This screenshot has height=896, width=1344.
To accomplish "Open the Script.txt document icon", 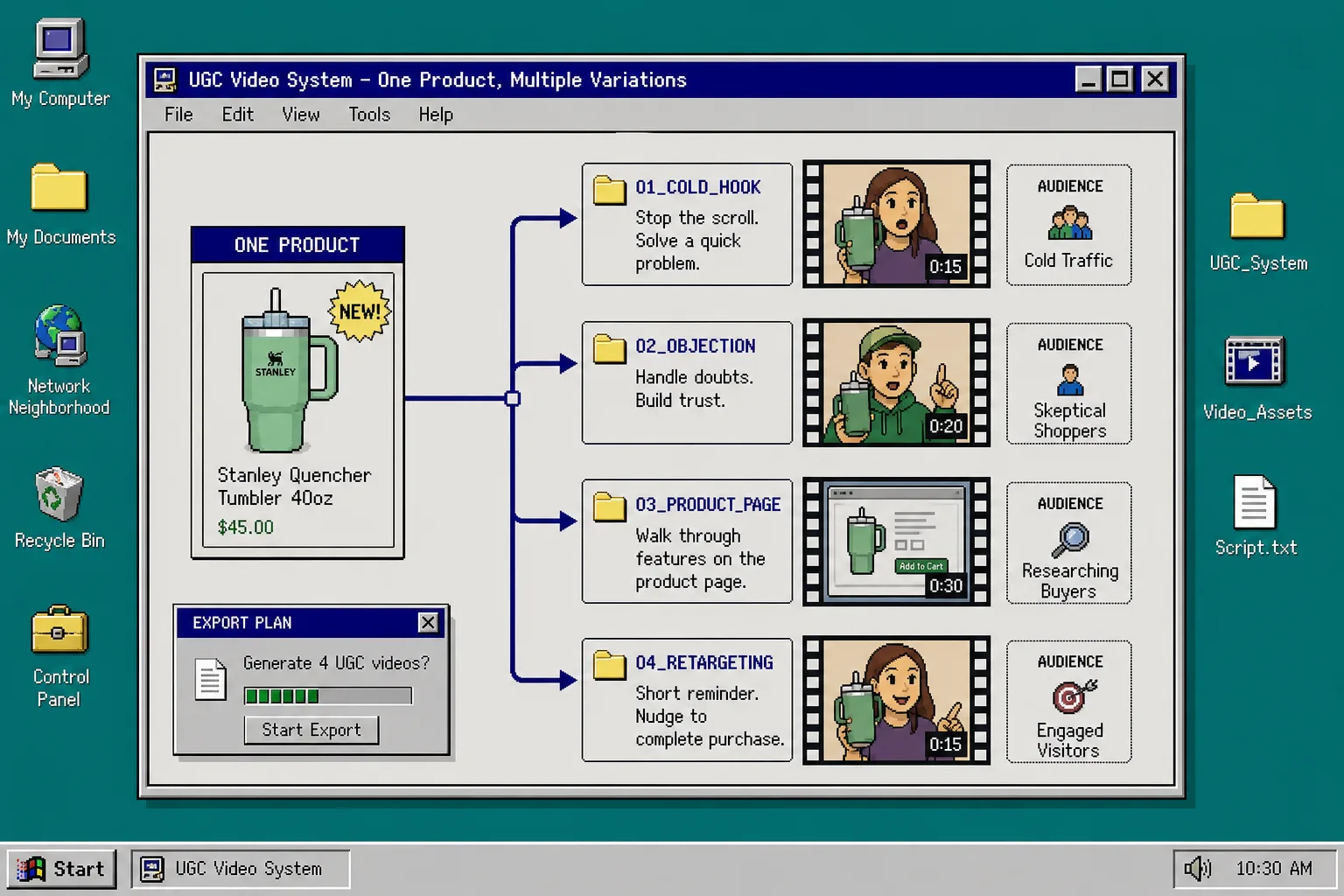I will coord(1255,502).
